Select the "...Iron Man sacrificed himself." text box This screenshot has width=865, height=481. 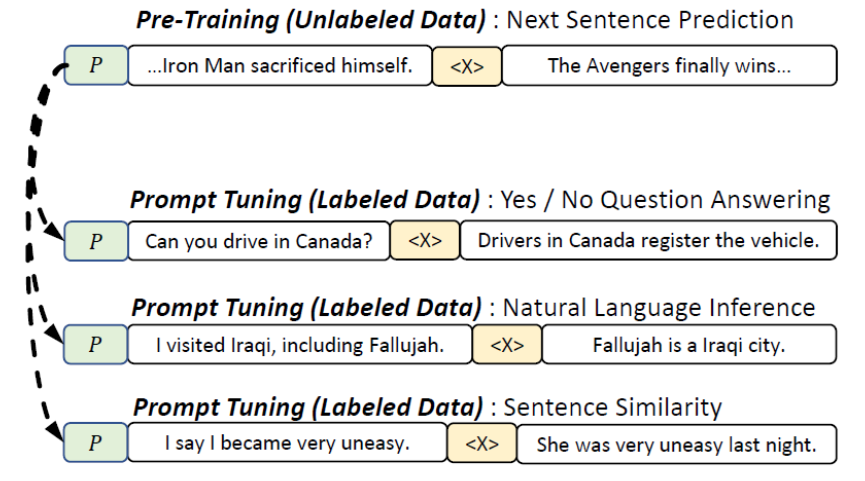coord(280,65)
